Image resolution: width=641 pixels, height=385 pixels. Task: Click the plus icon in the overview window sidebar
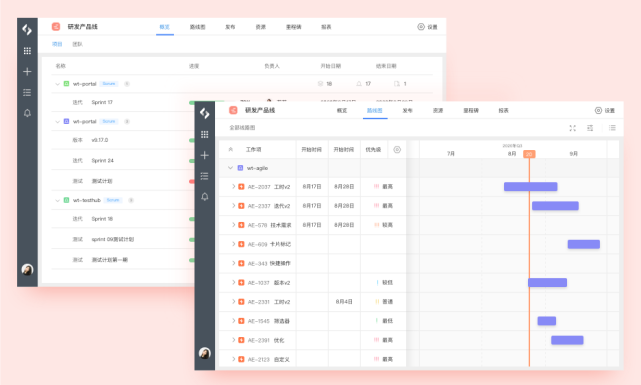pyautogui.click(x=27, y=72)
